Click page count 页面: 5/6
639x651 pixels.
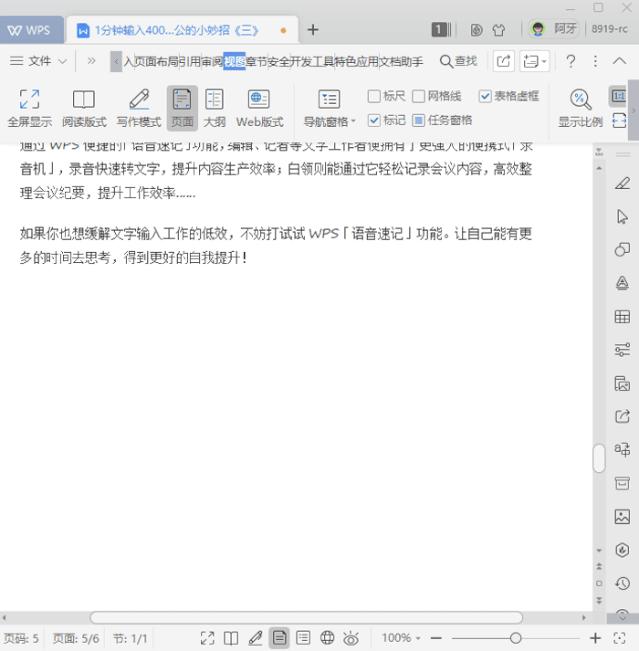pos(76,638)
